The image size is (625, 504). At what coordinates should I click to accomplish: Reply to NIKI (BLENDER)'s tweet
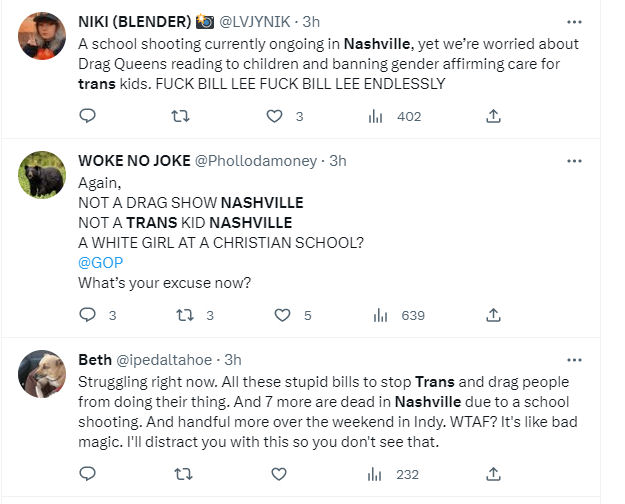coord(88,116)
